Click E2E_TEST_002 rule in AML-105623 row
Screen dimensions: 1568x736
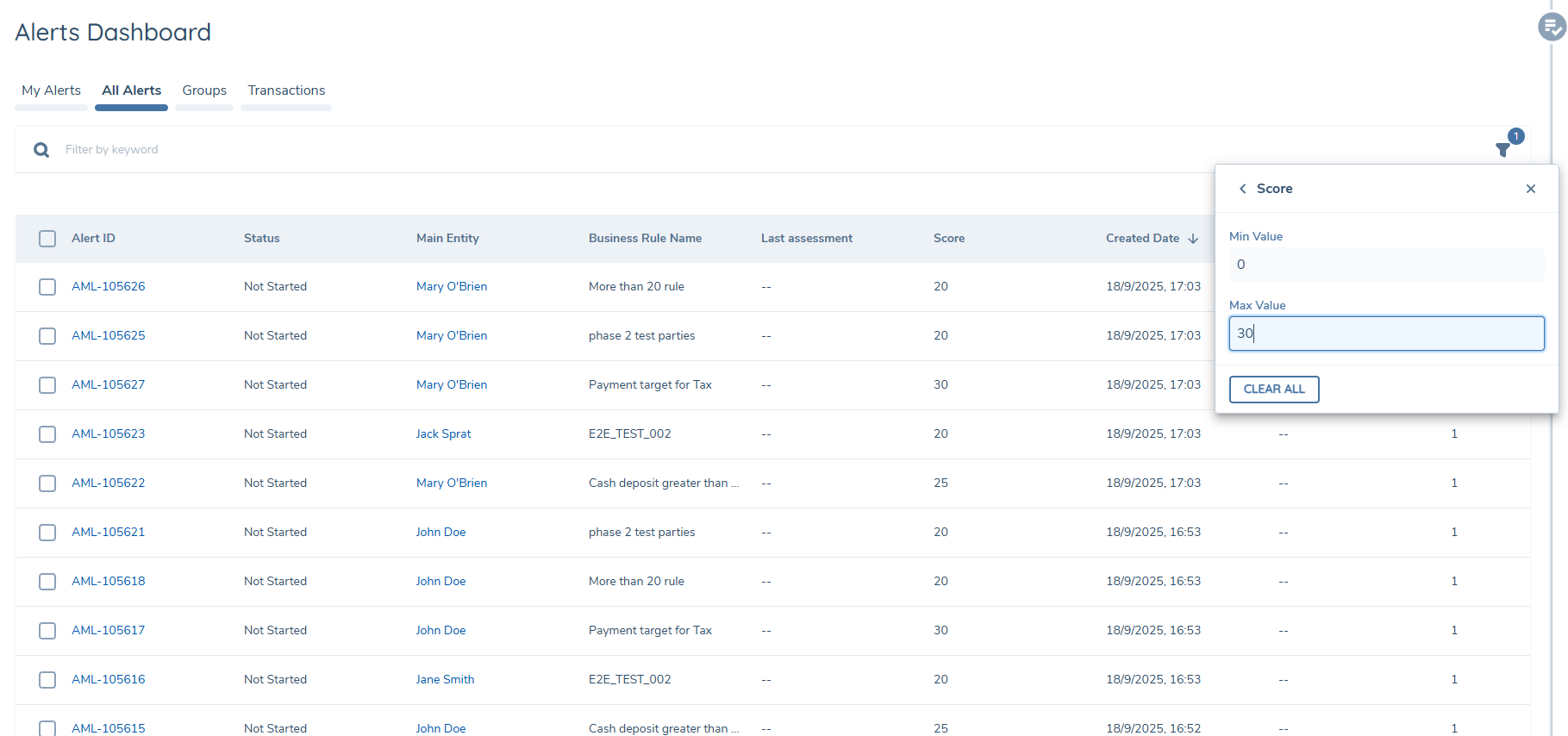pos(630,434)
